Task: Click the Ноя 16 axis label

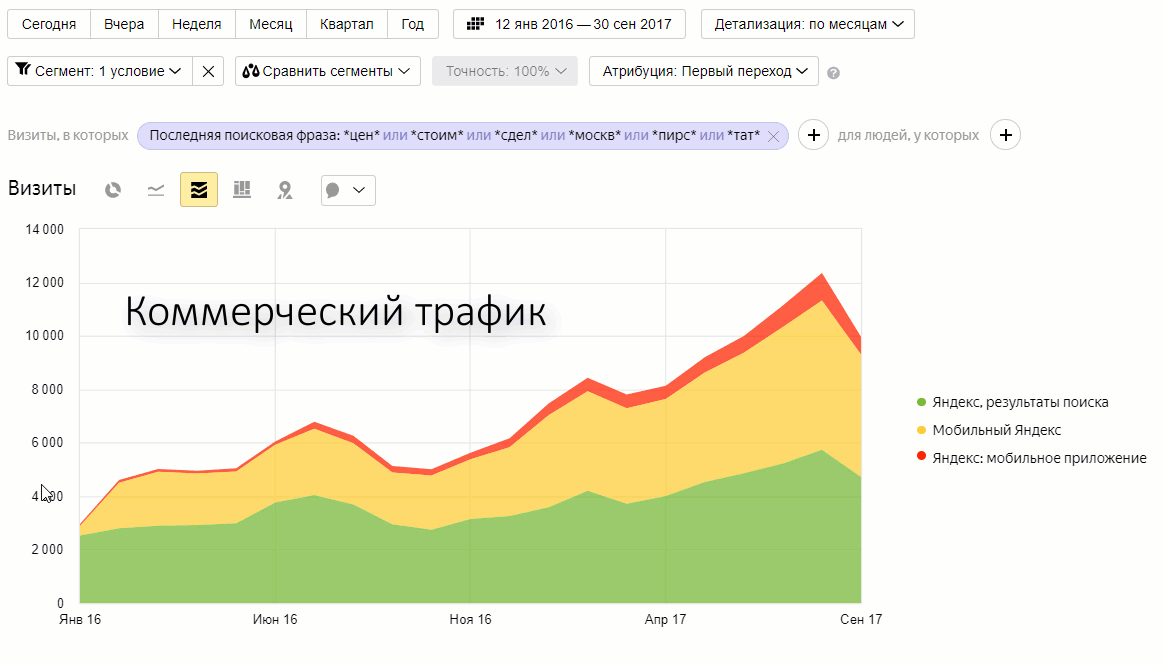Action: click(470, 619)
